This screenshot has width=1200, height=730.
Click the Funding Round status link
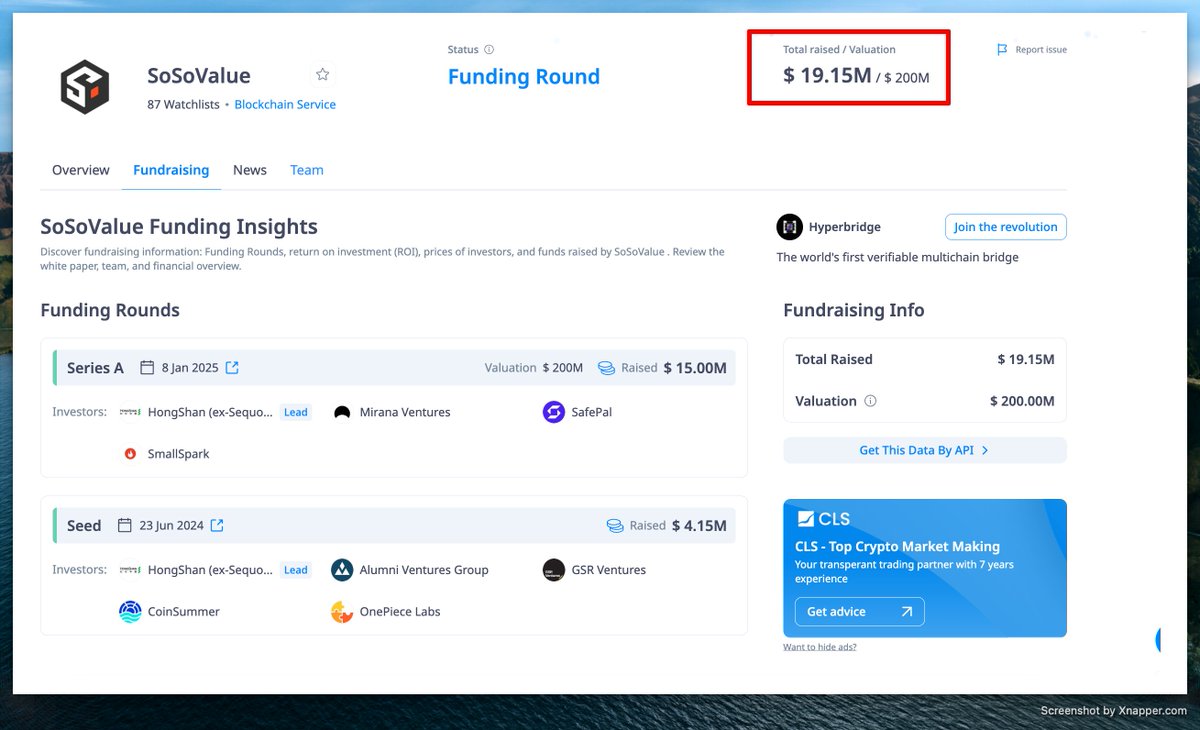[x=524, y=77]
